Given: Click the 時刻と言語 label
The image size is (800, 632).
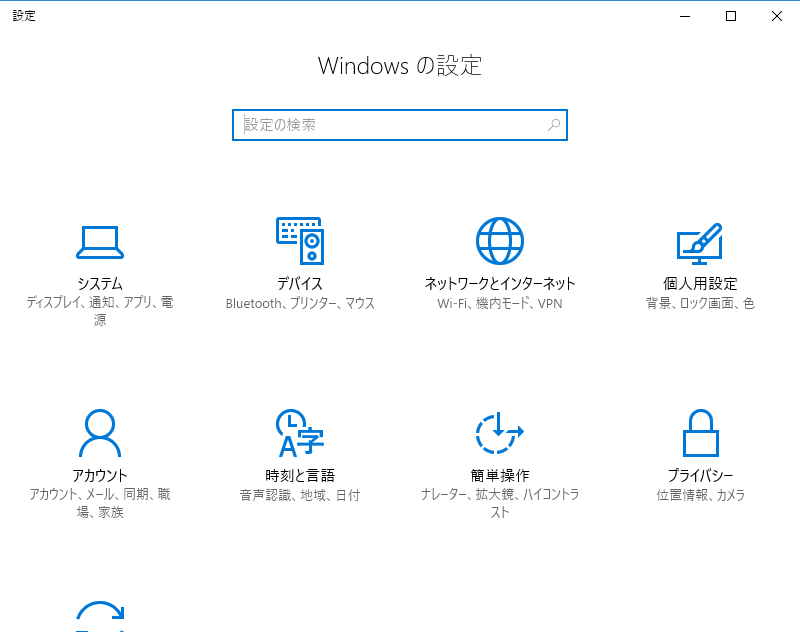Looking at the screenshot, I should coord(300,475).
